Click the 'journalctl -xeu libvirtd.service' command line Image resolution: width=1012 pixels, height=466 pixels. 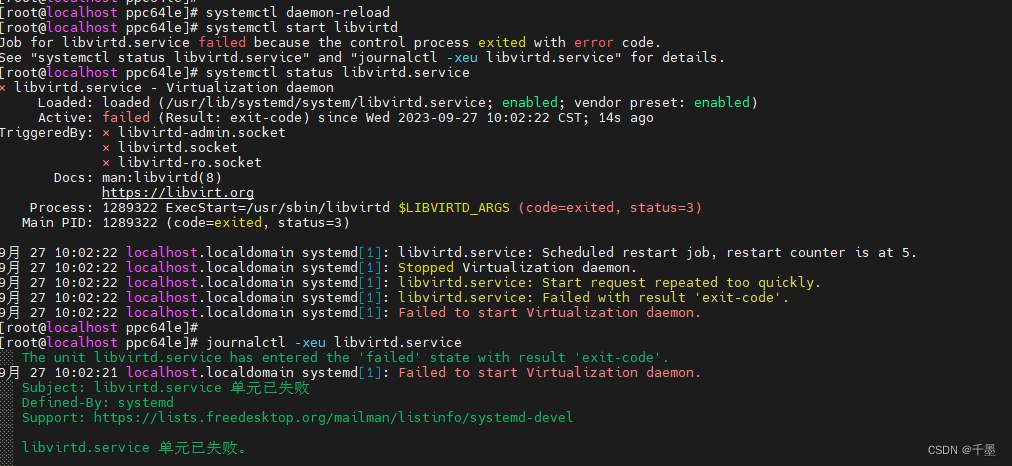[334, 342]
